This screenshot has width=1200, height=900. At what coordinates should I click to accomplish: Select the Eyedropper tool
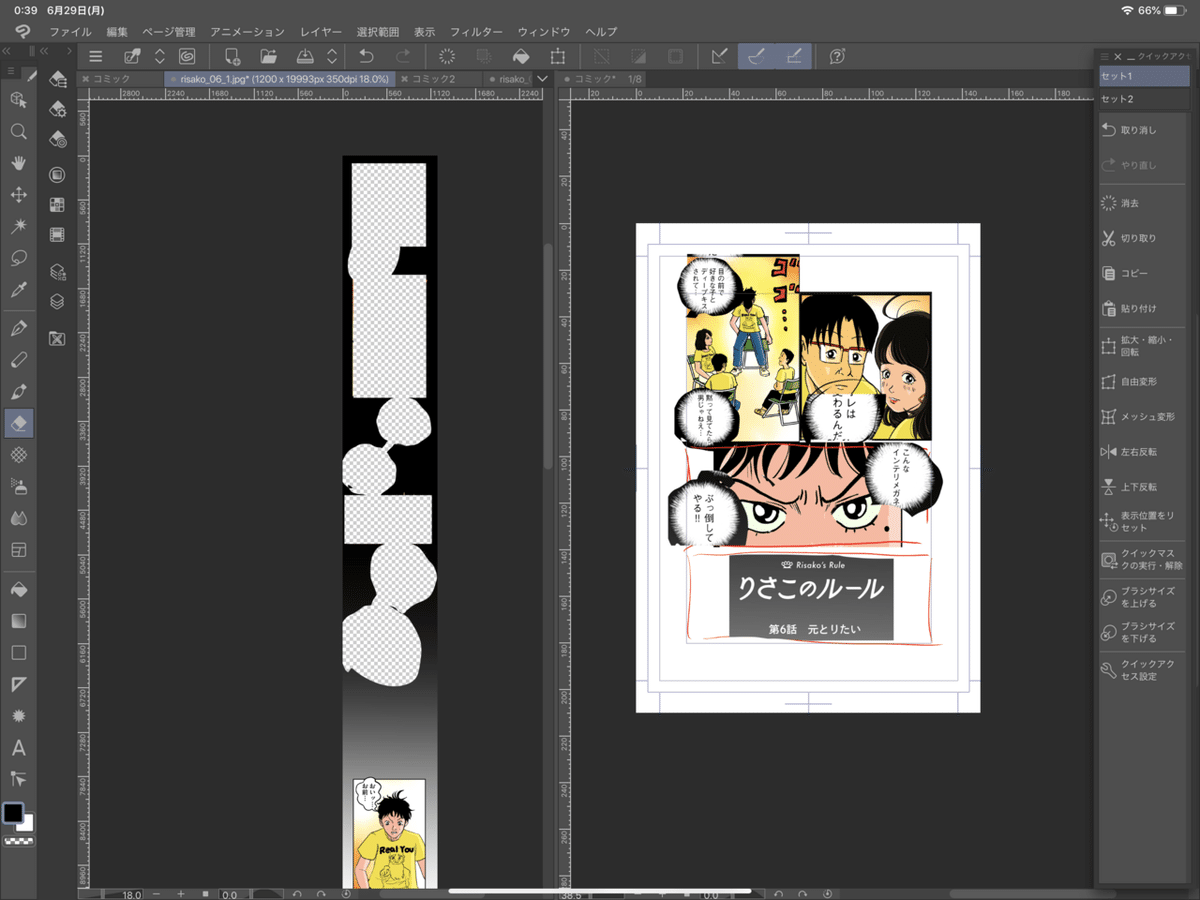click(x=18, y=290)
